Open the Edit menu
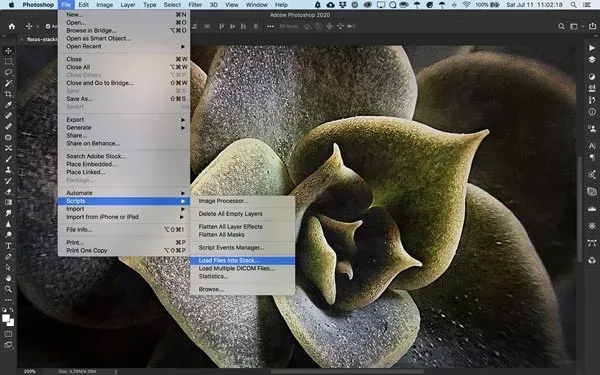 [x=83, y=5]
